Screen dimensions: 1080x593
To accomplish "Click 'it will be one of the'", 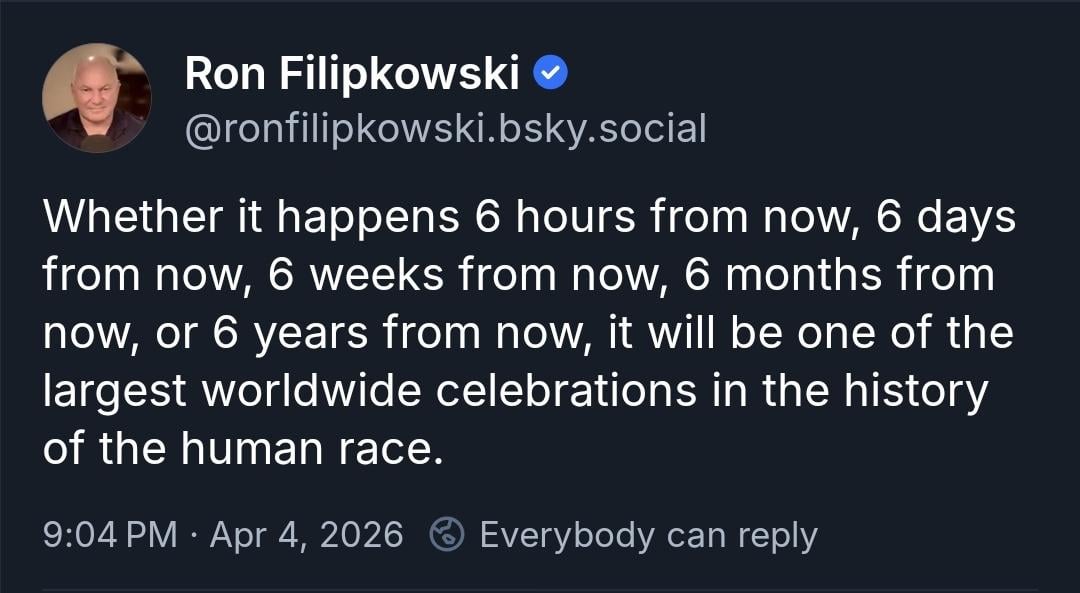I will (x=811, y=333).
